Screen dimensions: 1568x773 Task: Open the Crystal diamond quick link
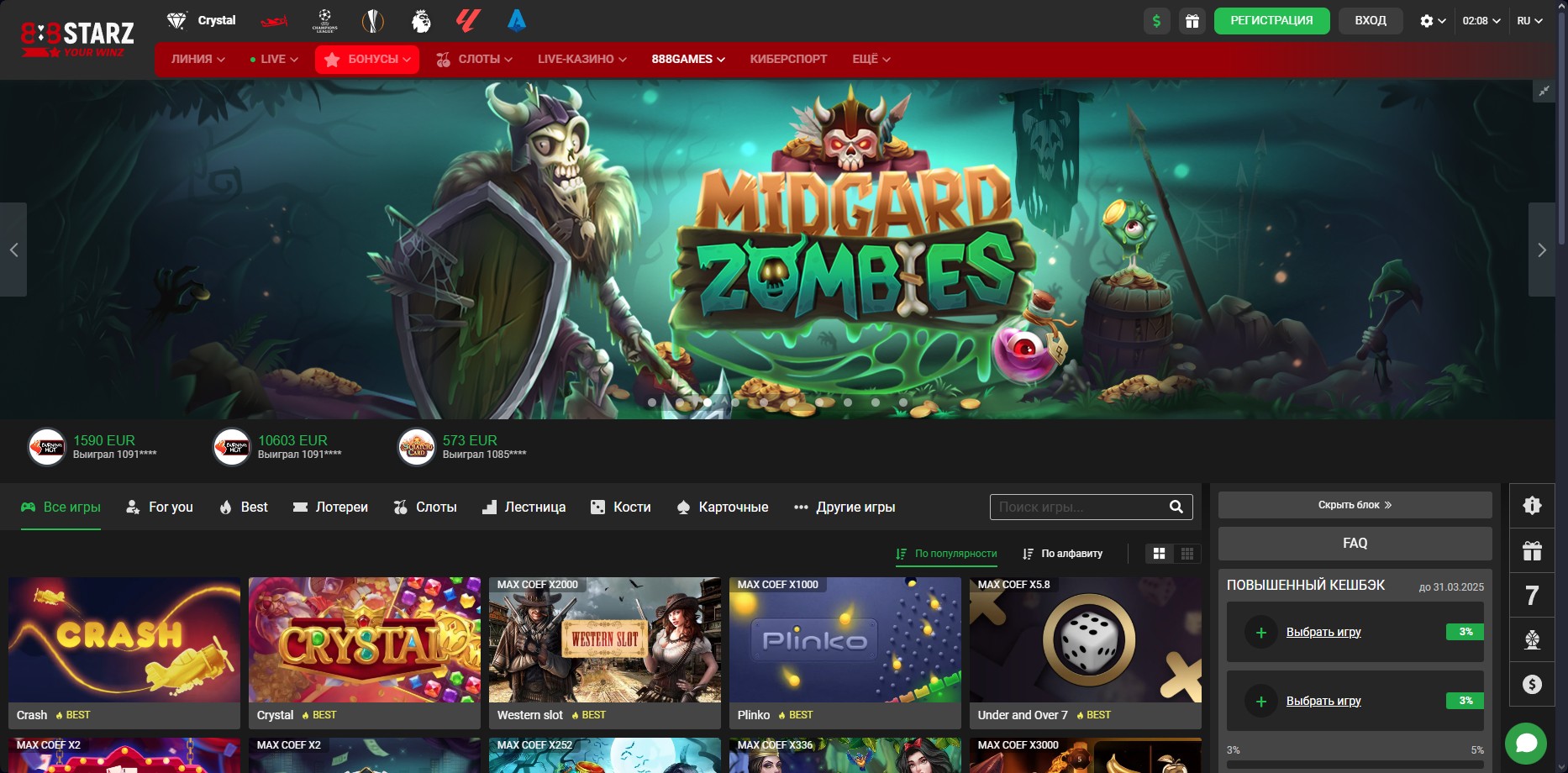201,20
